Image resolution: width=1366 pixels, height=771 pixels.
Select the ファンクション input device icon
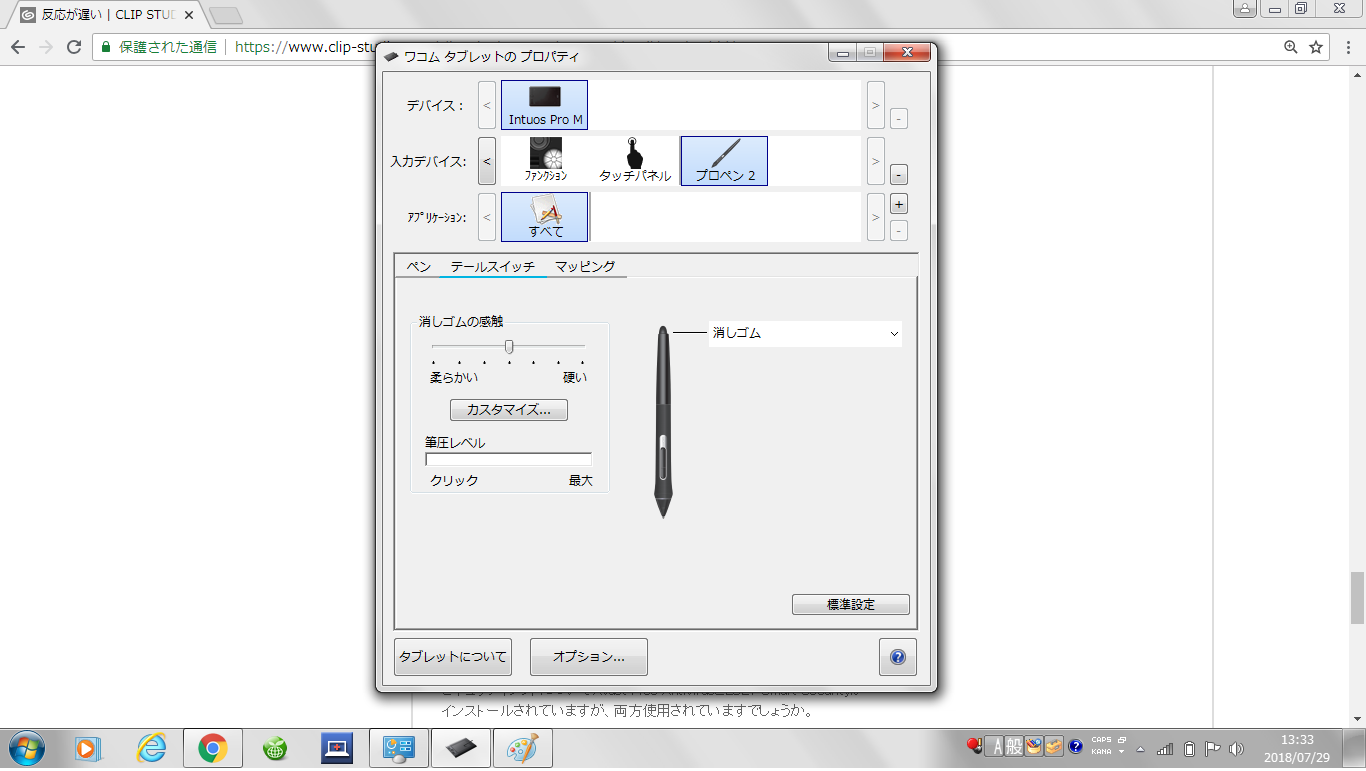546,161
